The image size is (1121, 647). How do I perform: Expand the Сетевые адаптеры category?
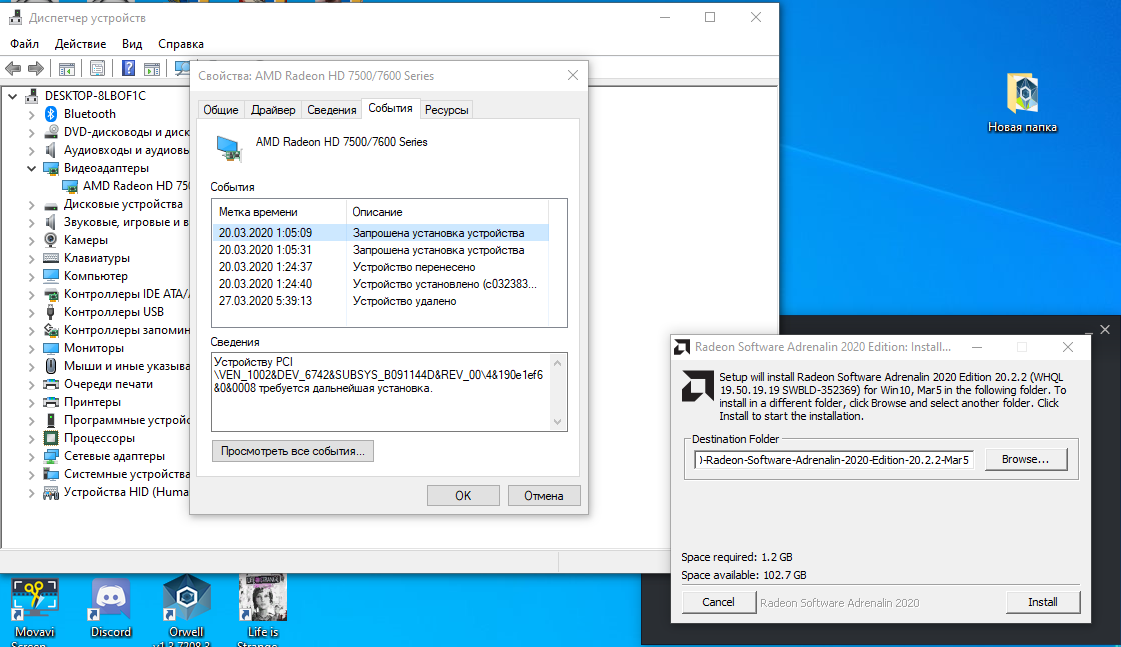coord(32,456)
